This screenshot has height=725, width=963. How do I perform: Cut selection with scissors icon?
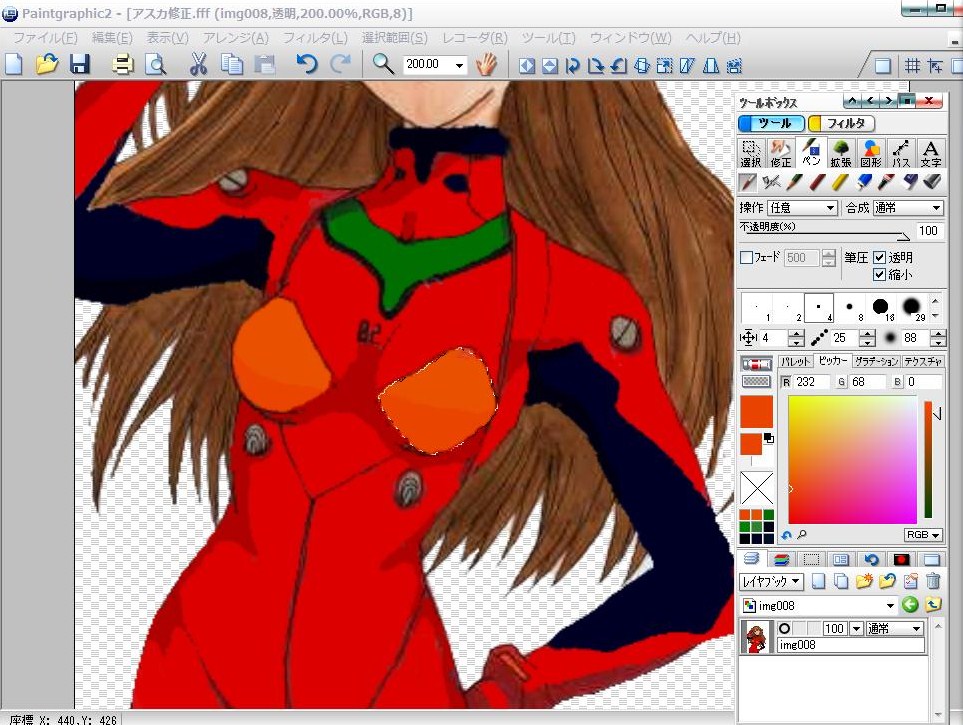coord(198,64)
